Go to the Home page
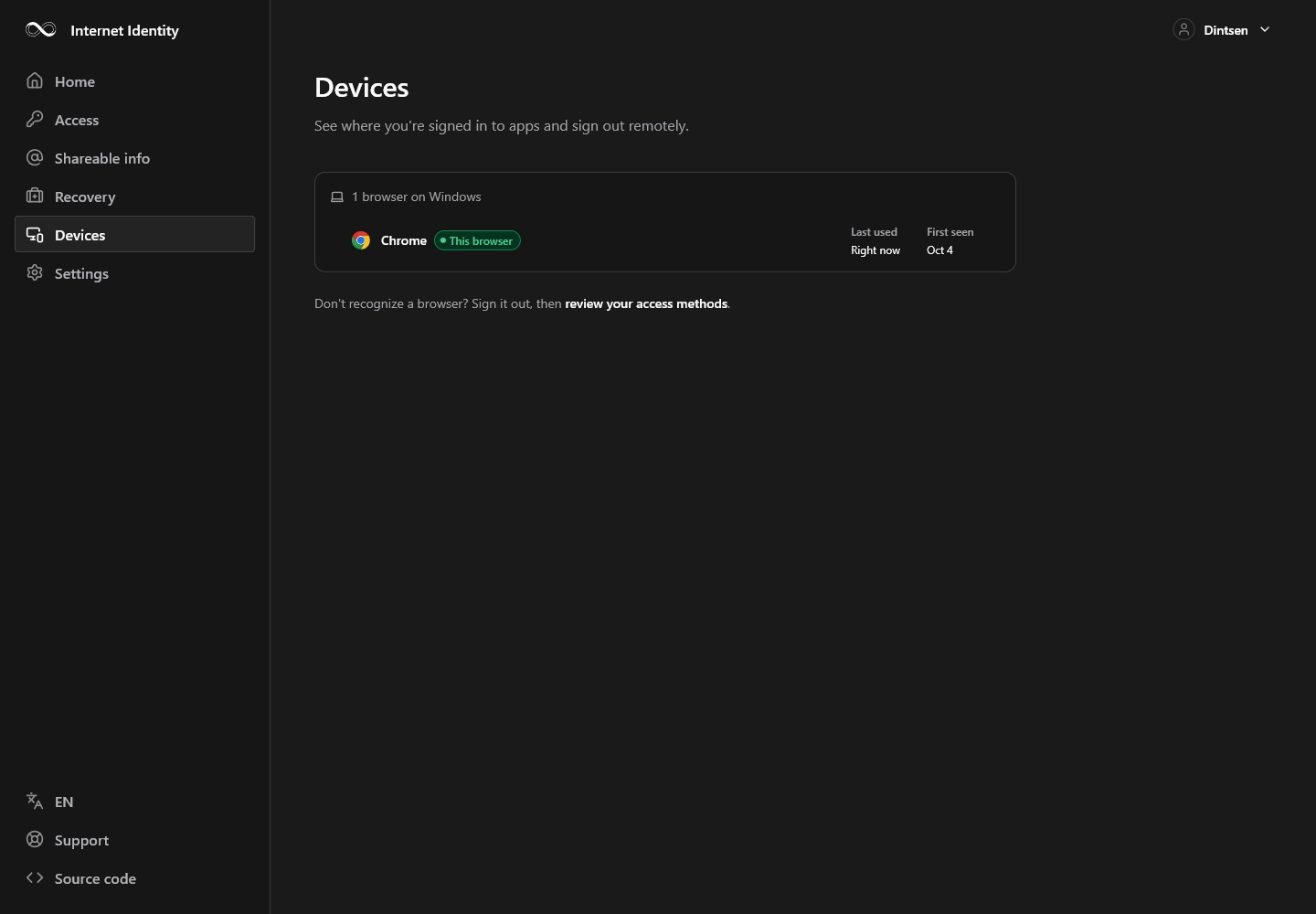Image resolution: width=1316 pixels, height=914 pixels. point(134,81)
